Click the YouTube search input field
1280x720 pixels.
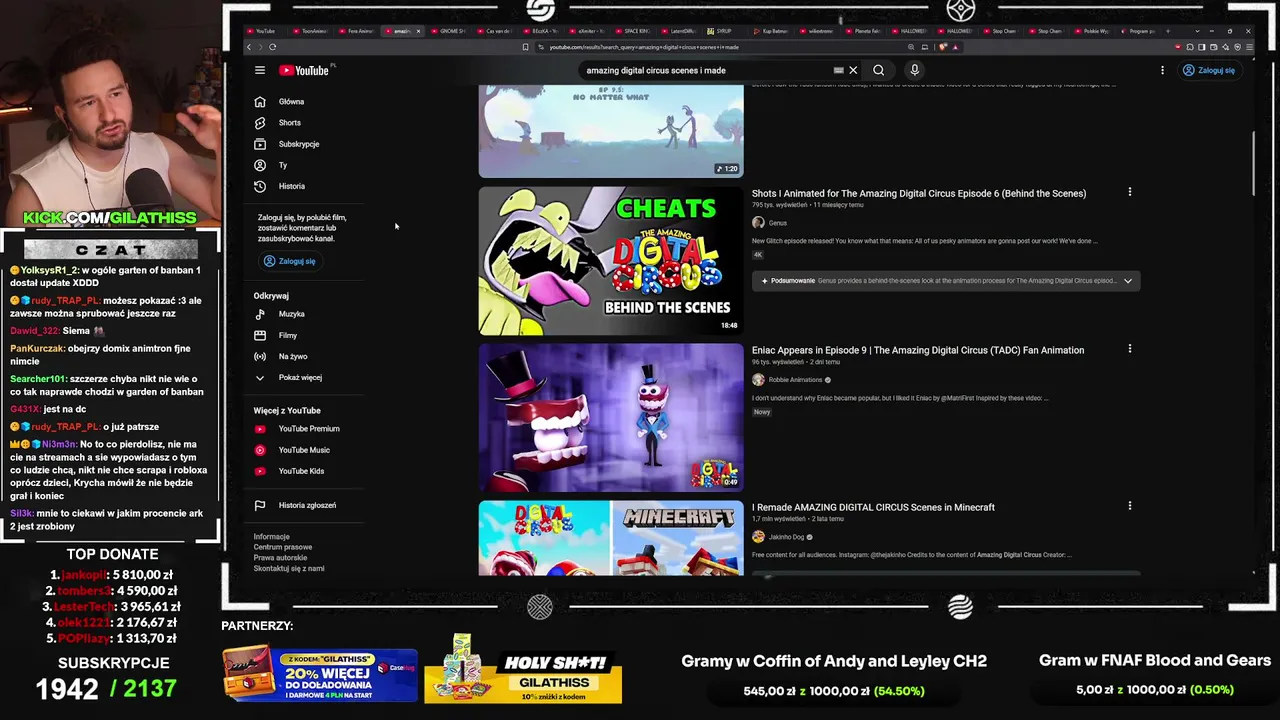click(708, 70)
